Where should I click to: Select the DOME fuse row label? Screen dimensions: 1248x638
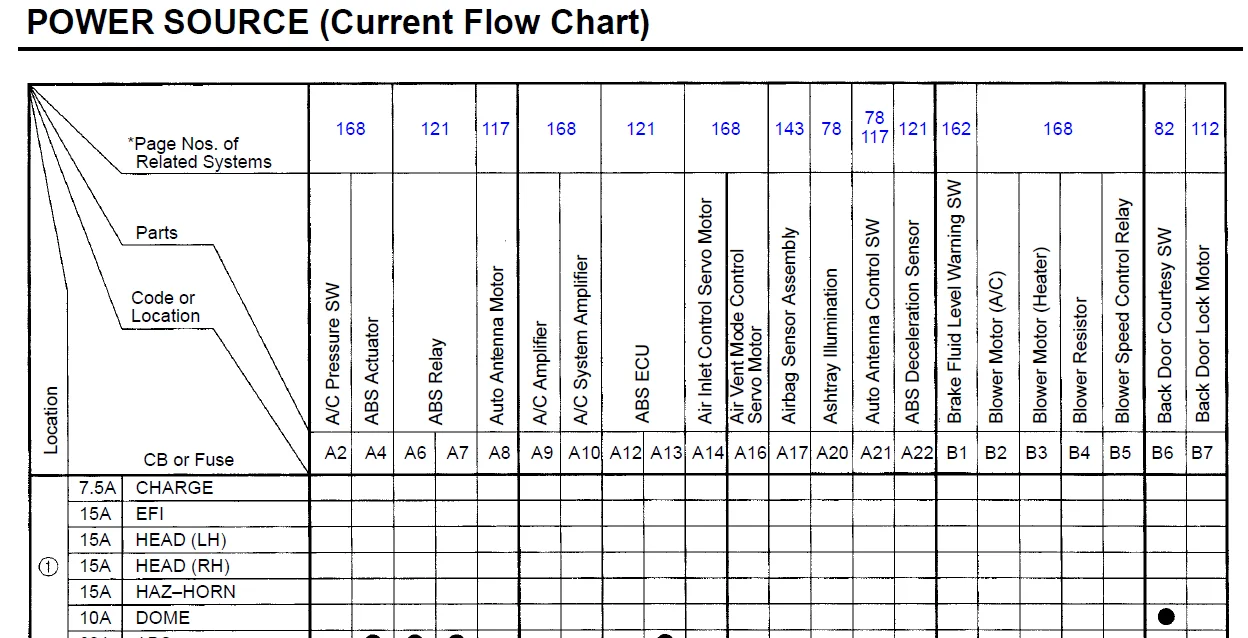[163, 618]
